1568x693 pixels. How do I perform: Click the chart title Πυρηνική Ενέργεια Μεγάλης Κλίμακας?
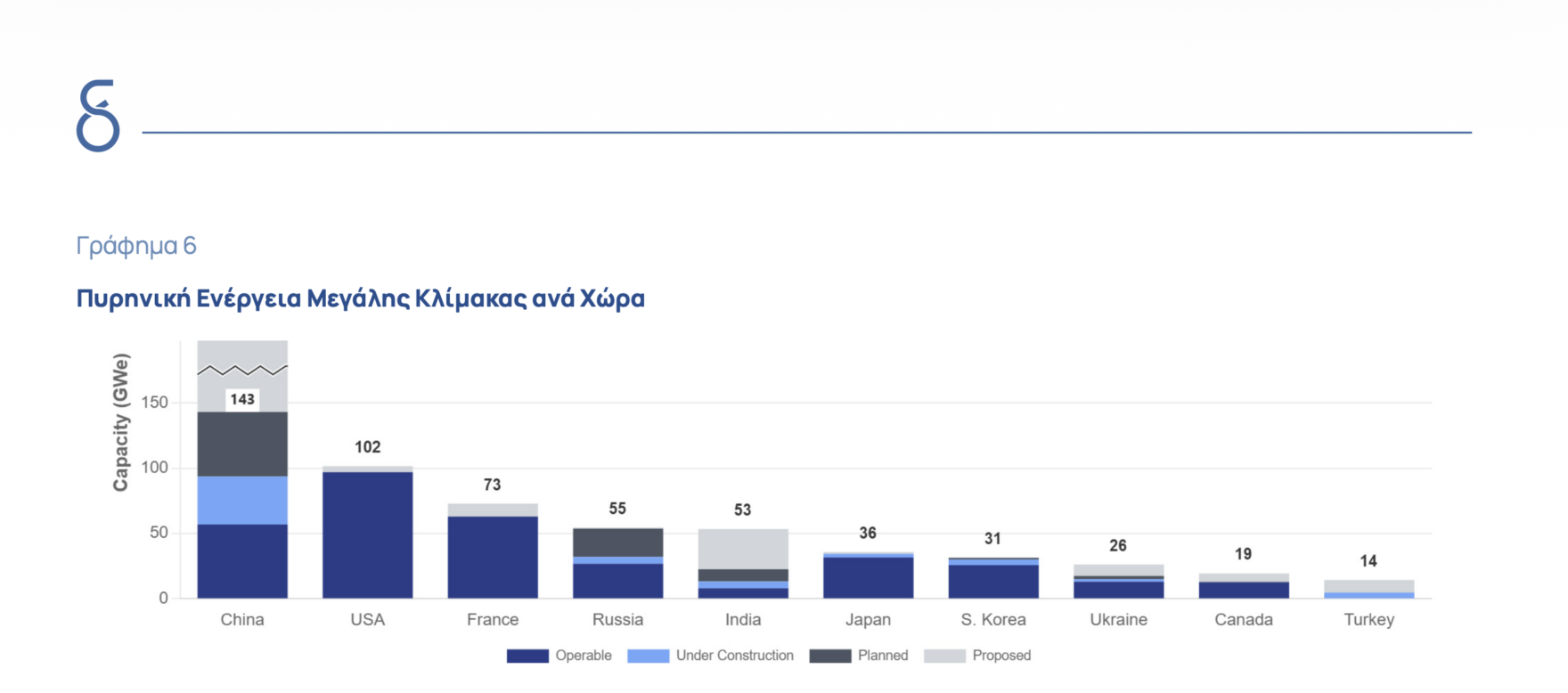[x=360, y=298]
